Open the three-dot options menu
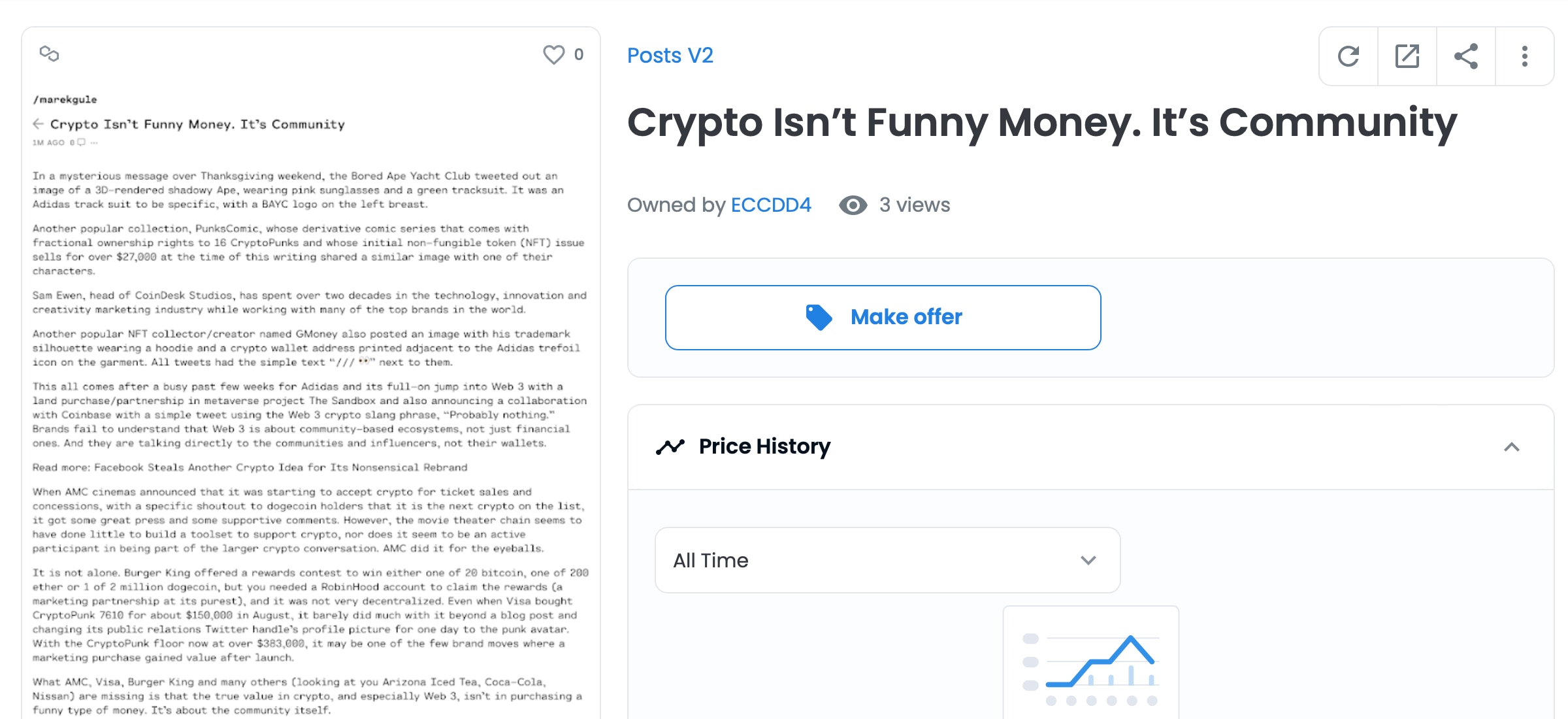Screen dimensions: 1568x719 (x=1524, y=56)
